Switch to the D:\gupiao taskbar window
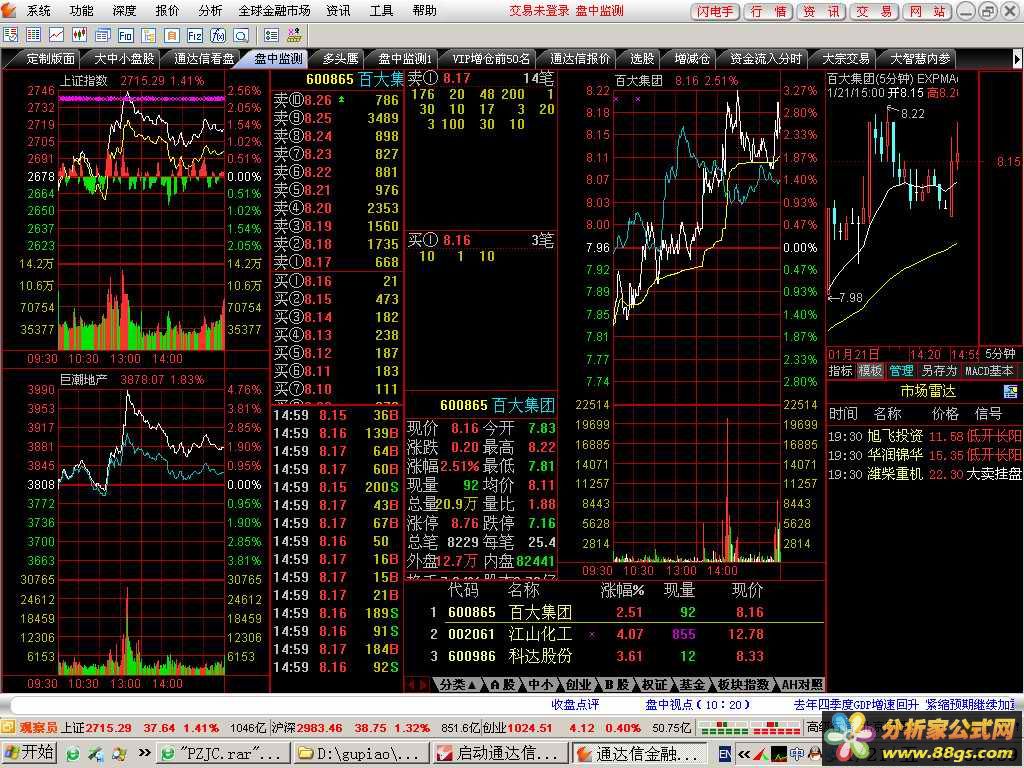The height and width of the screenshot is (768, 1024). tap(362, 754)
